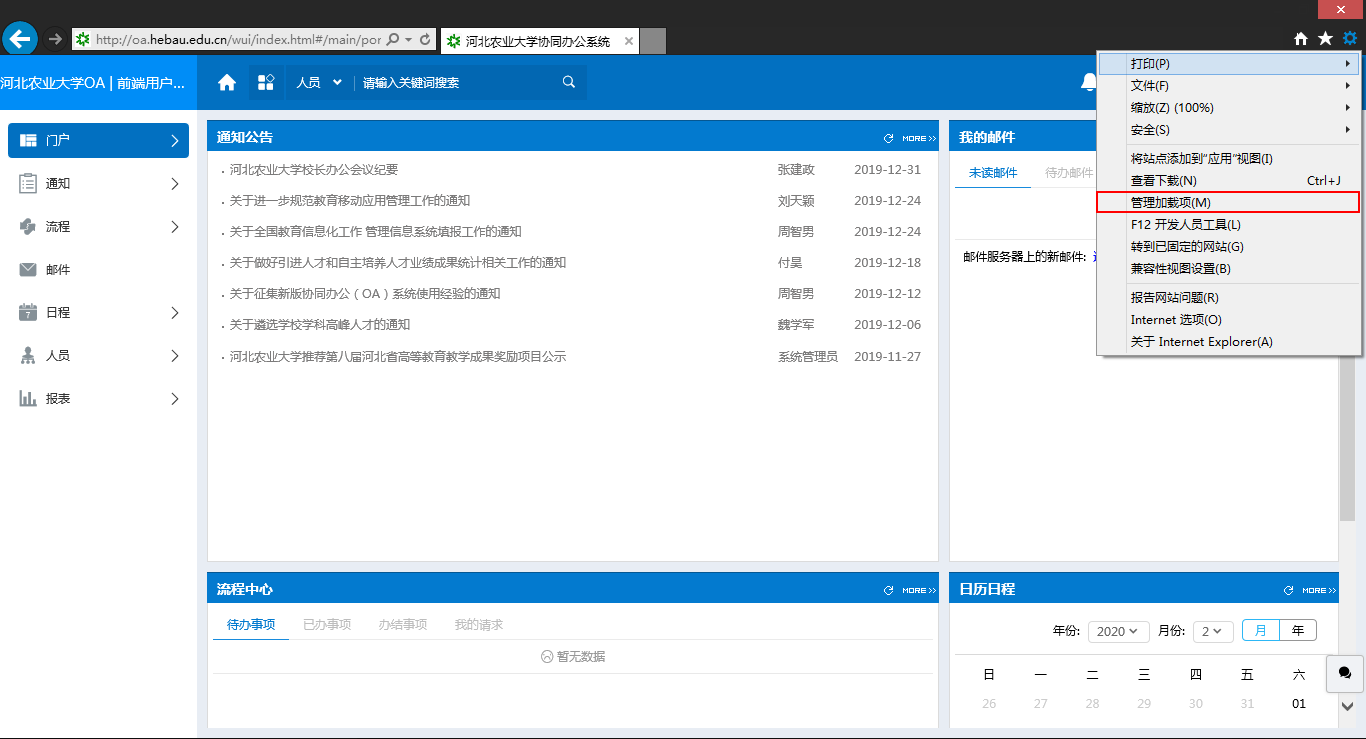Click the down chevron below chat icon
This screenshot has width=1366, height=739.
point(1347,706)
